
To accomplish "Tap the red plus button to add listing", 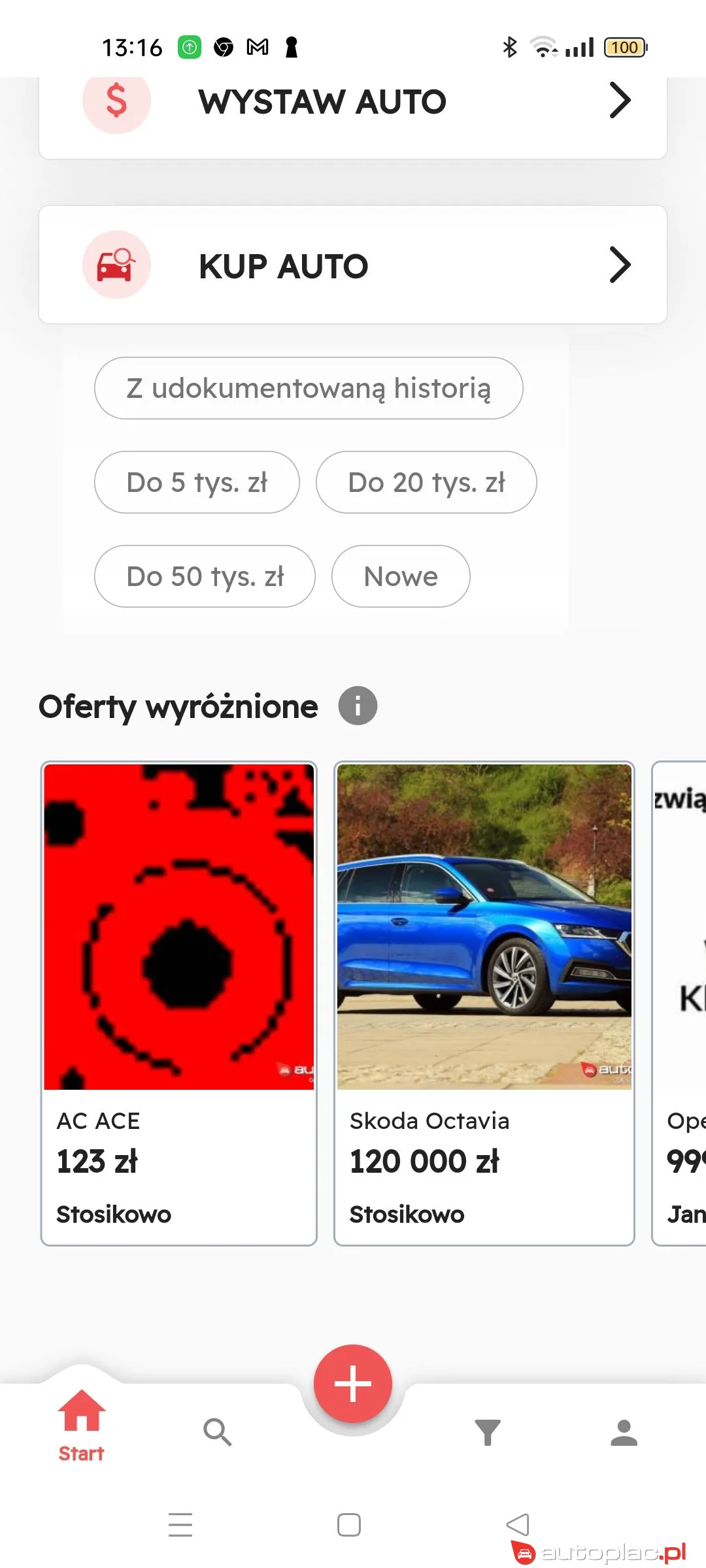I will tap(352, 1383).
